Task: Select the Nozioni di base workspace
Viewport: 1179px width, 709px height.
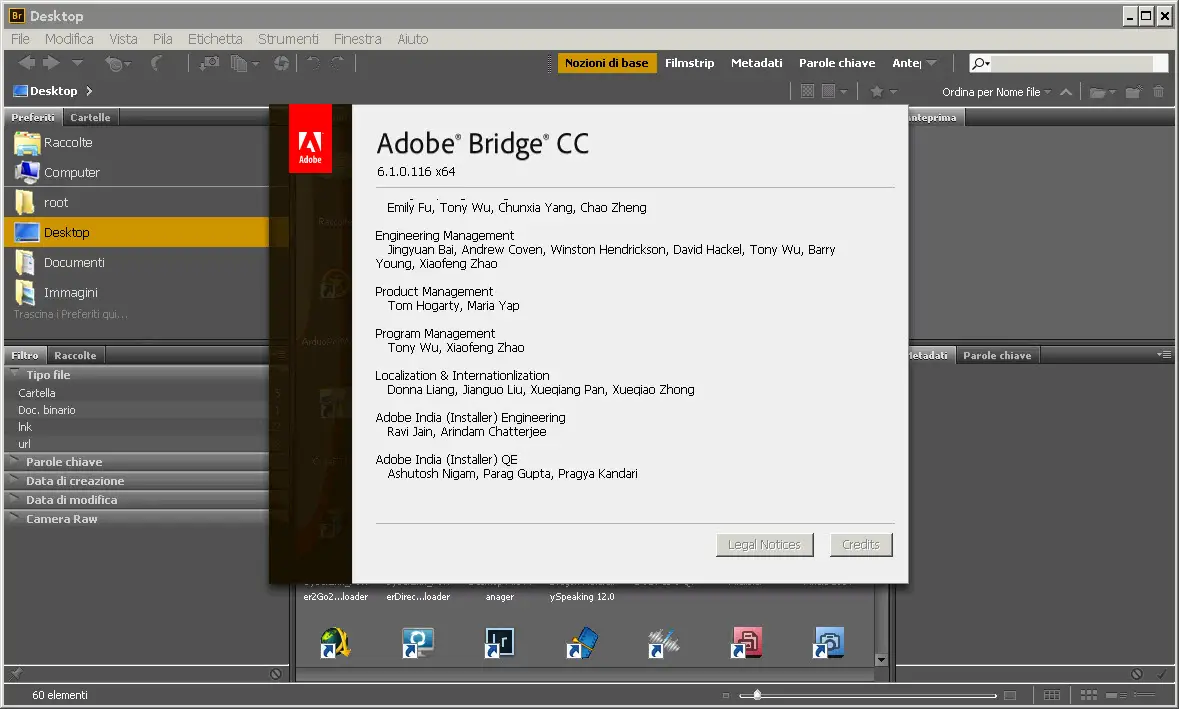Action: 607,63
